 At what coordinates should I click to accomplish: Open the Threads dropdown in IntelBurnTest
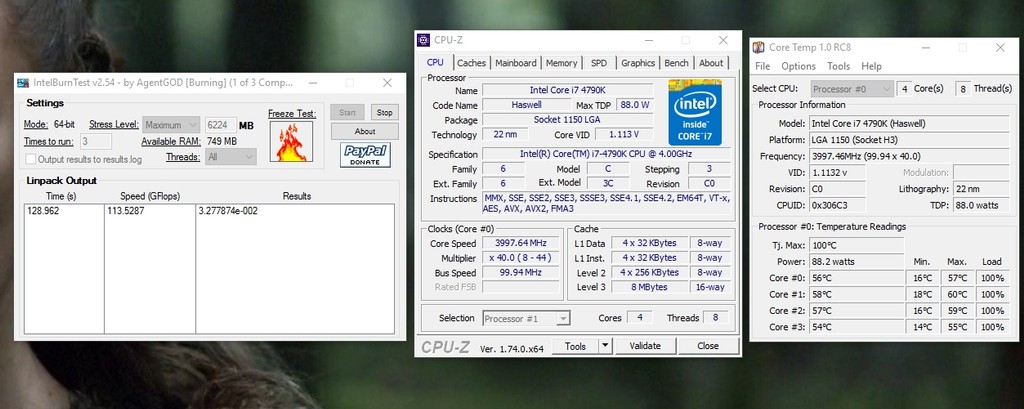(231, 157)
